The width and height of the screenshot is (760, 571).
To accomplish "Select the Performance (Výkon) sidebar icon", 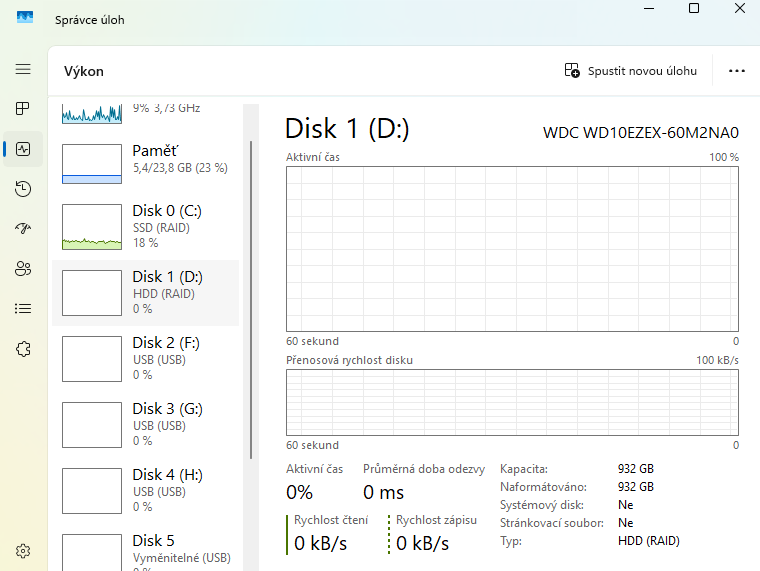I will click(x=23, y=149).
